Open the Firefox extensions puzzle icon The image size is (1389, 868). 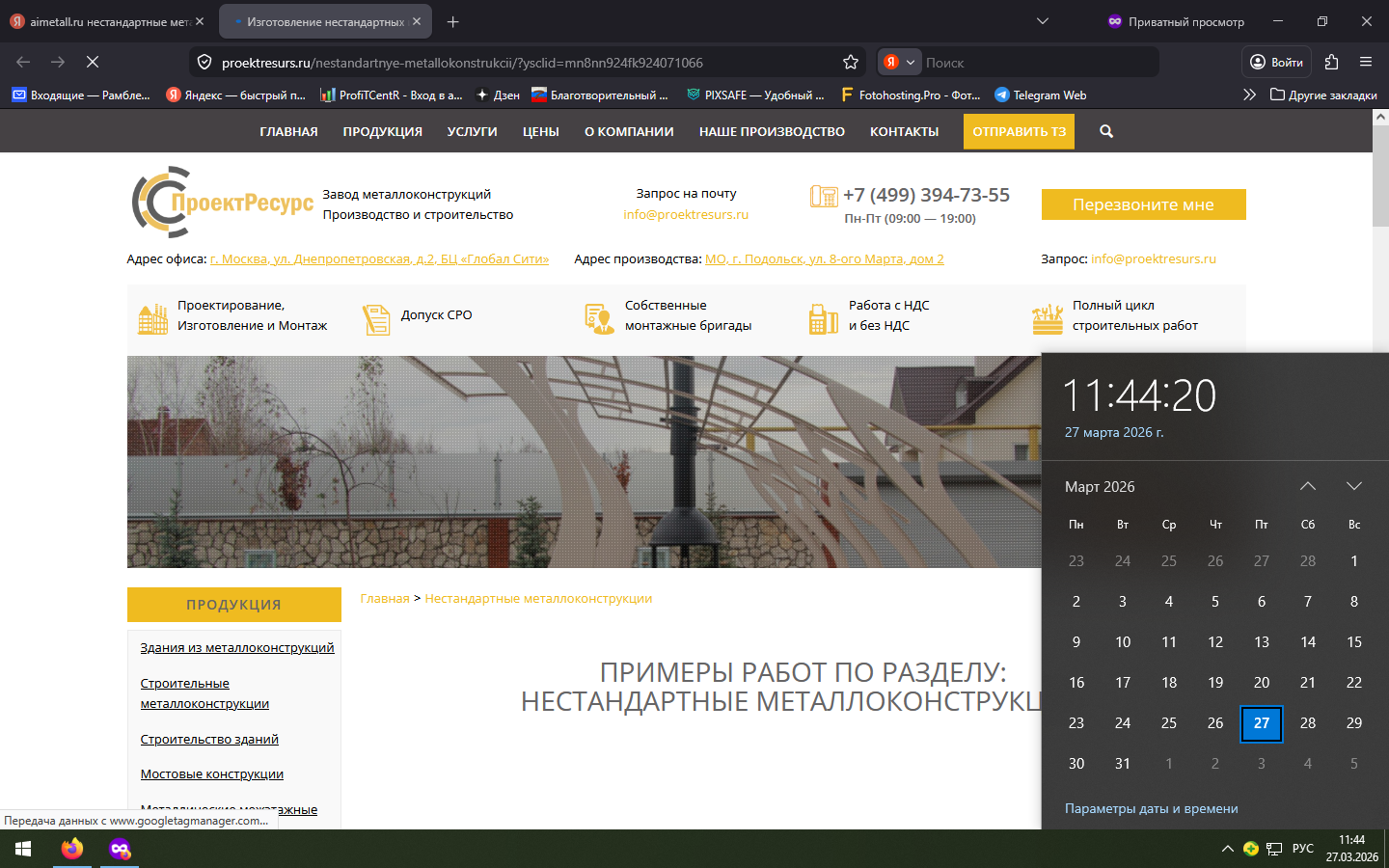(x=1331, y=62)
